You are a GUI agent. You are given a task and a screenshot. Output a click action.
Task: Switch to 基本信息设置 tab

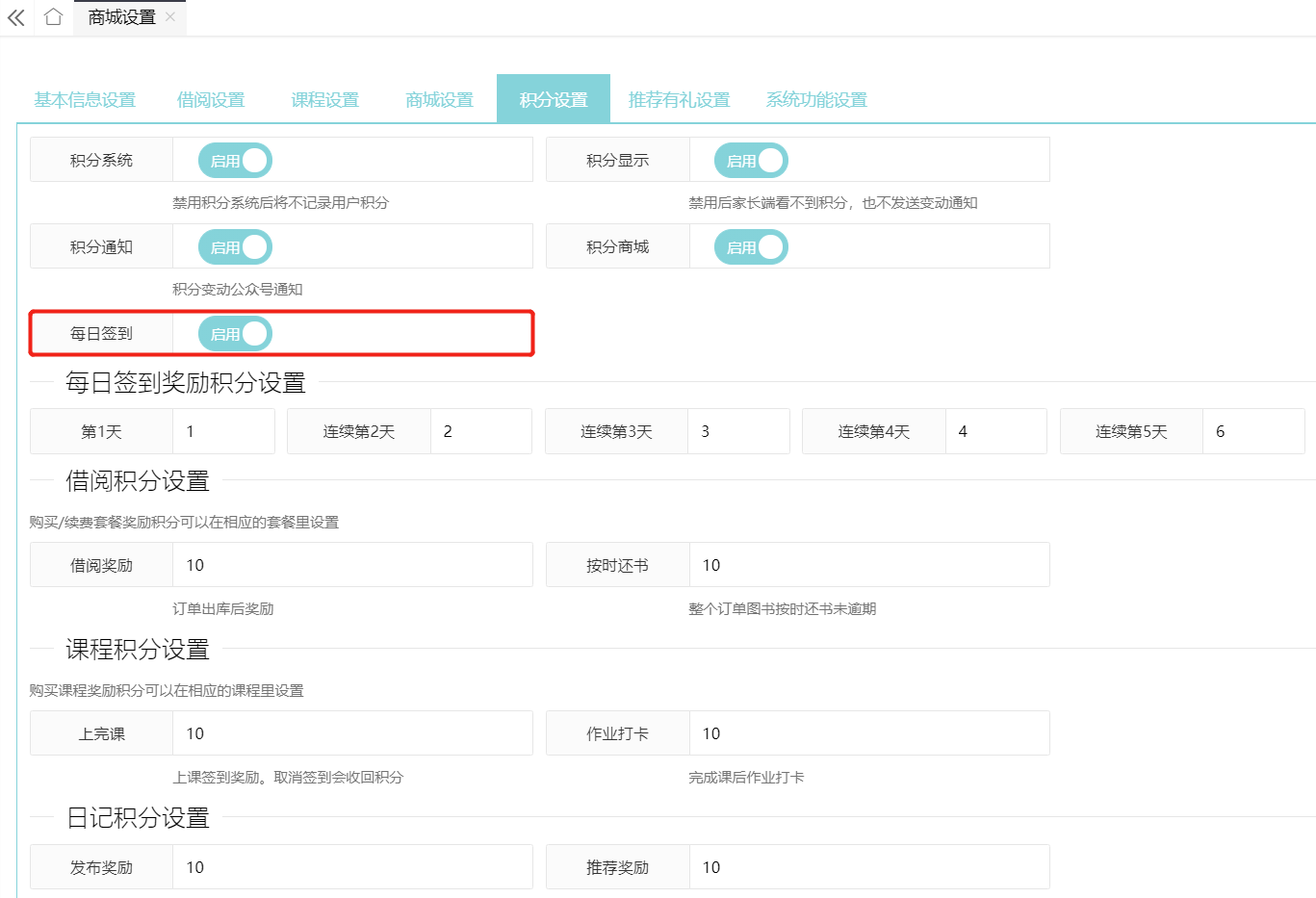[x=85, y=99]
